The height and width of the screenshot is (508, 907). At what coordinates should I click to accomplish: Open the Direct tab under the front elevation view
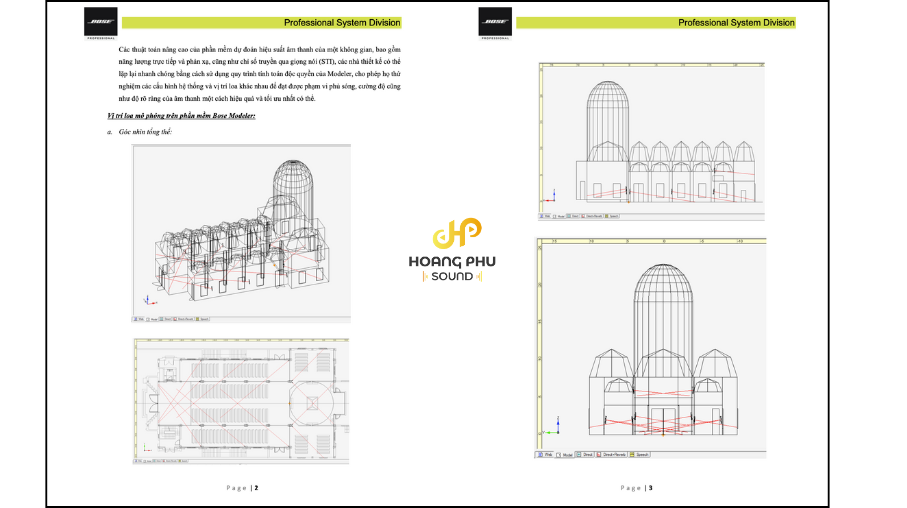[x=585, y=455]
